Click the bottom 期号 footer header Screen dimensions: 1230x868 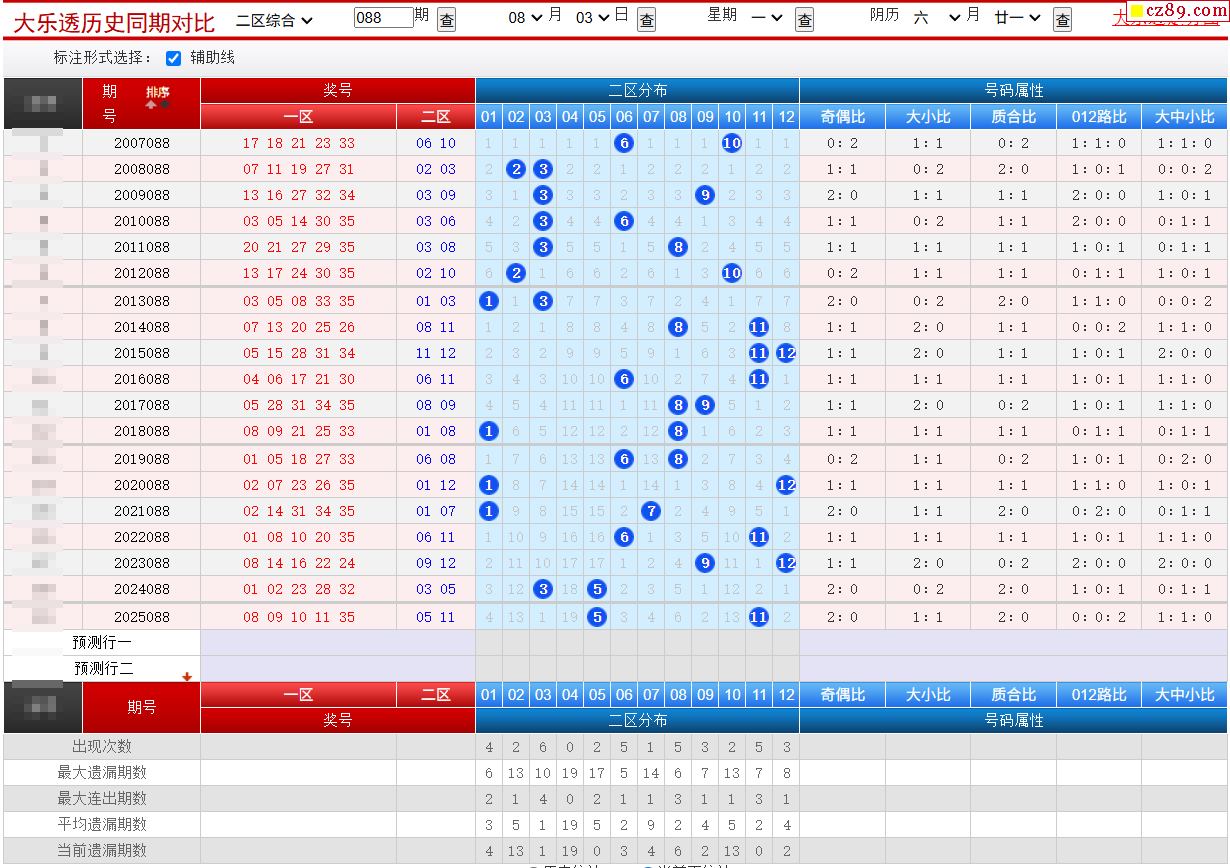(142, 707)
